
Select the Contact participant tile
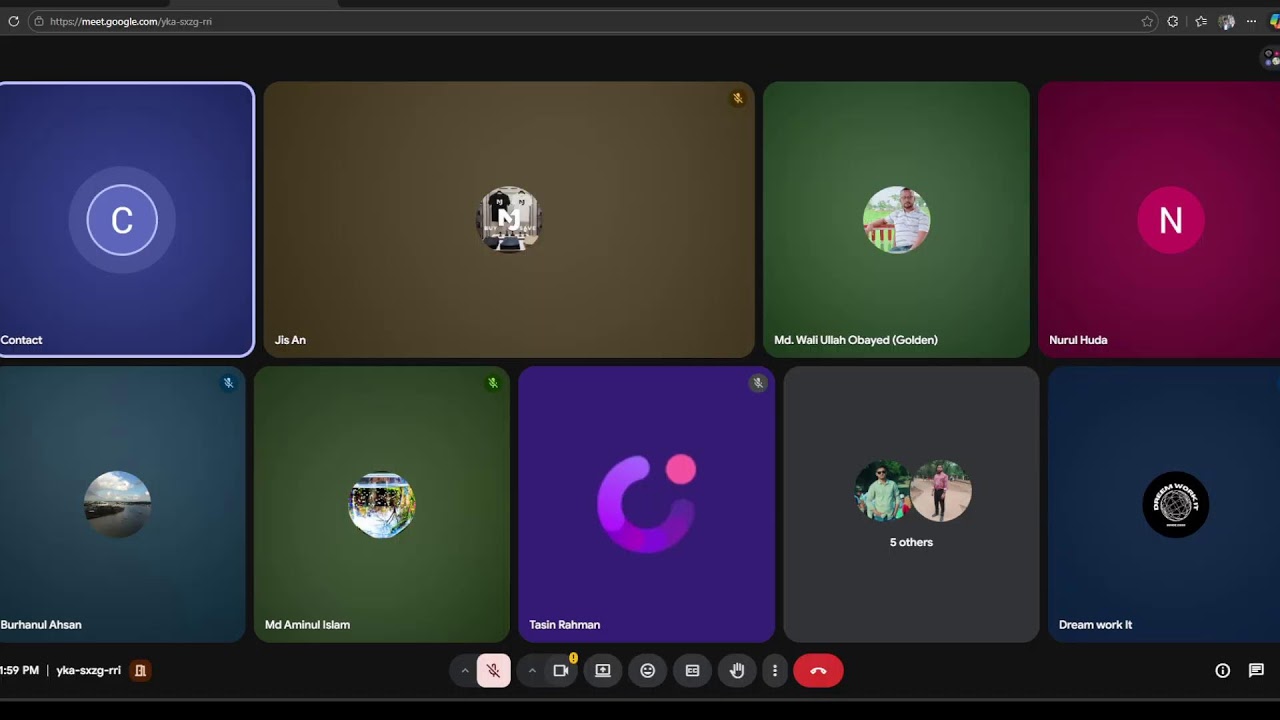click(126, 219)
